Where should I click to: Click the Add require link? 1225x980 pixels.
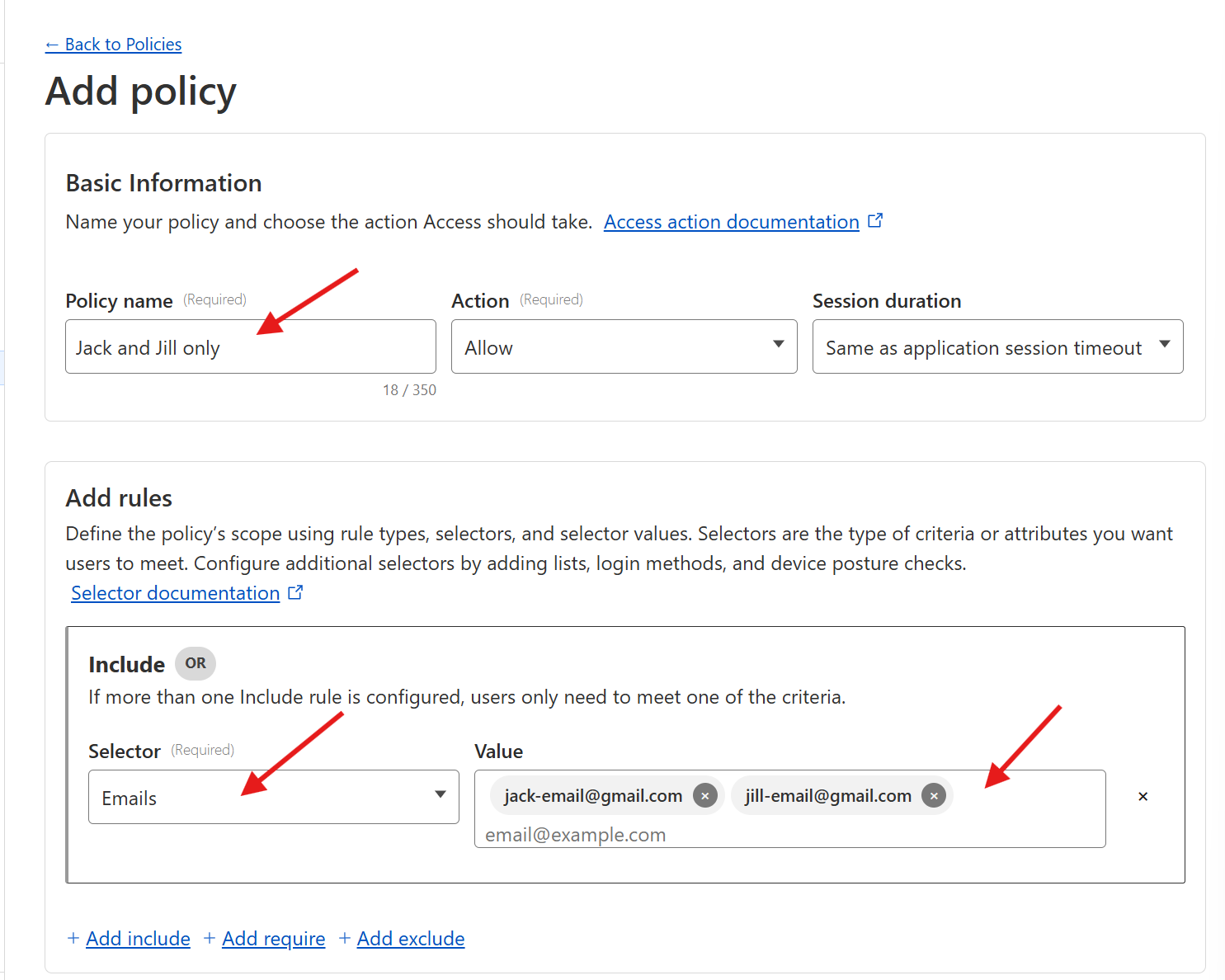point(273,938)
